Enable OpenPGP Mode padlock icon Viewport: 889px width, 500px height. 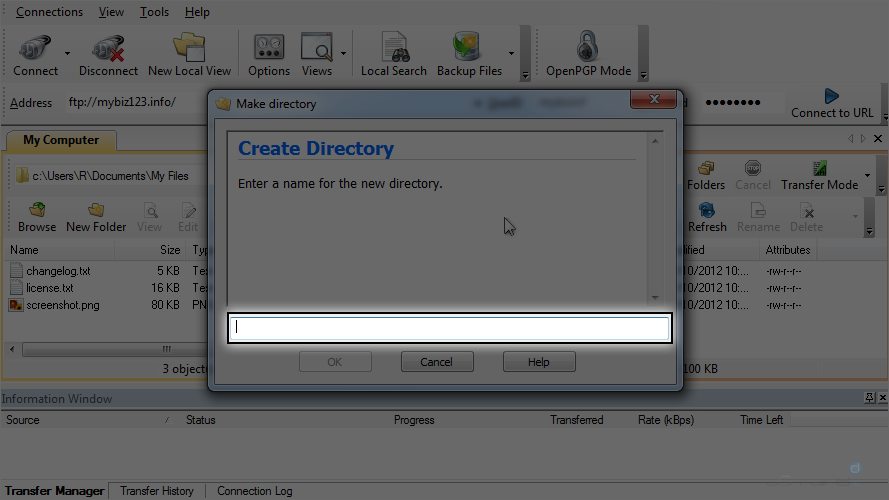(588, 50)
